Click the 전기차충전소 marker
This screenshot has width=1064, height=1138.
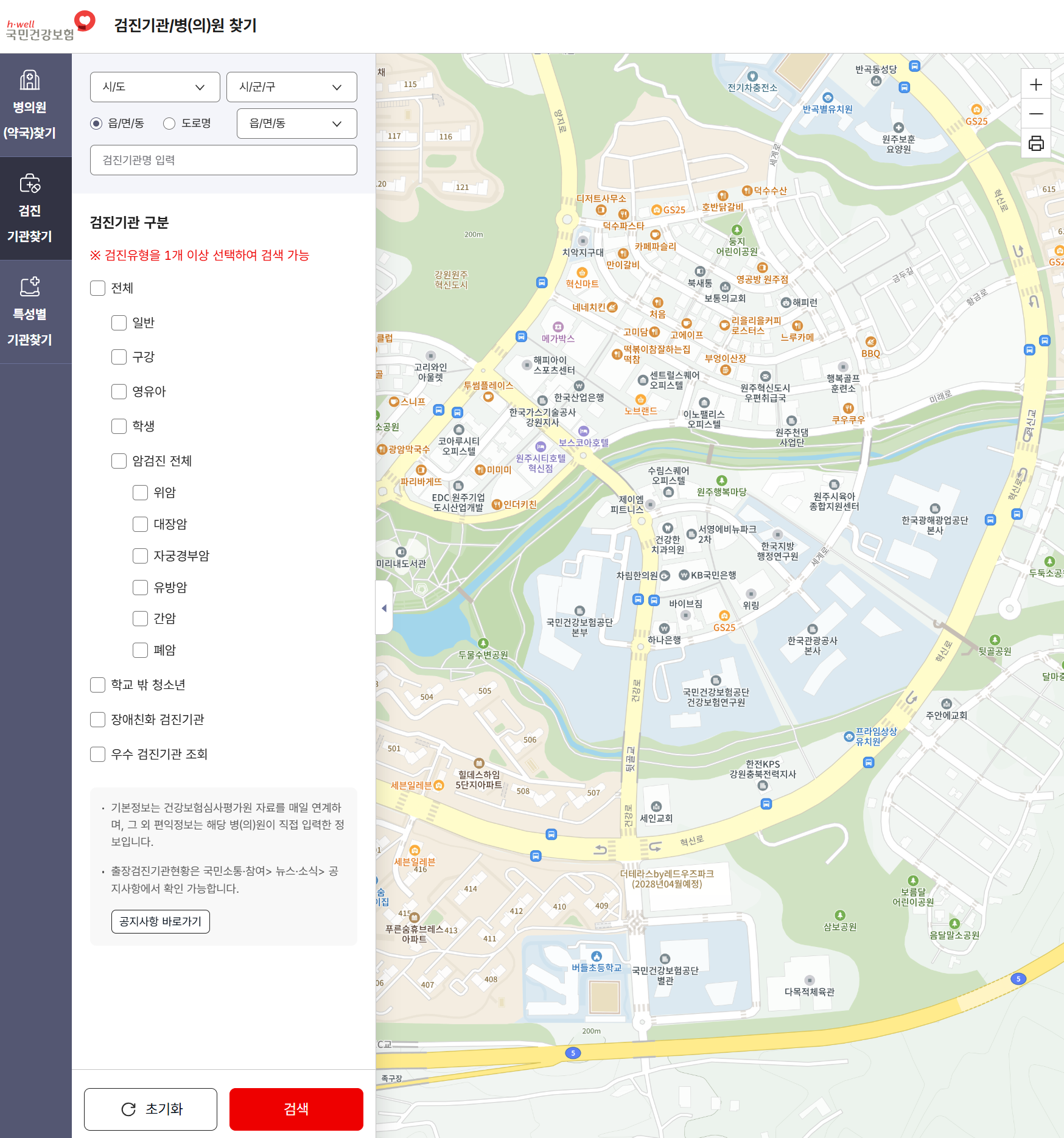(x=752, y=76)
